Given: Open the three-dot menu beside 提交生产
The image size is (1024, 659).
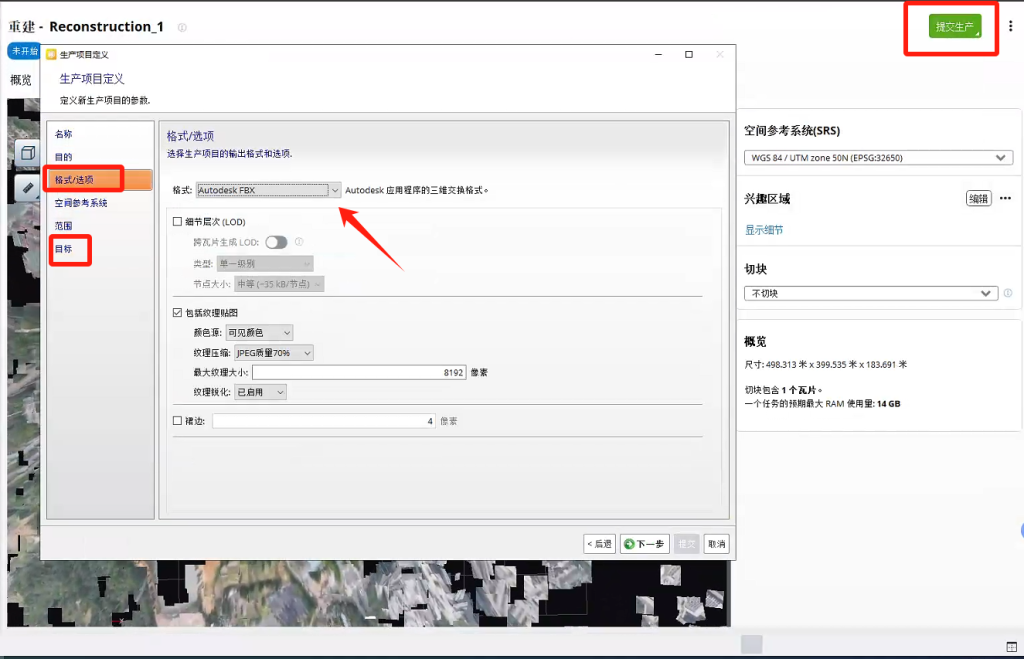Looking at the screenshot, I should (x=1010, y=27).
